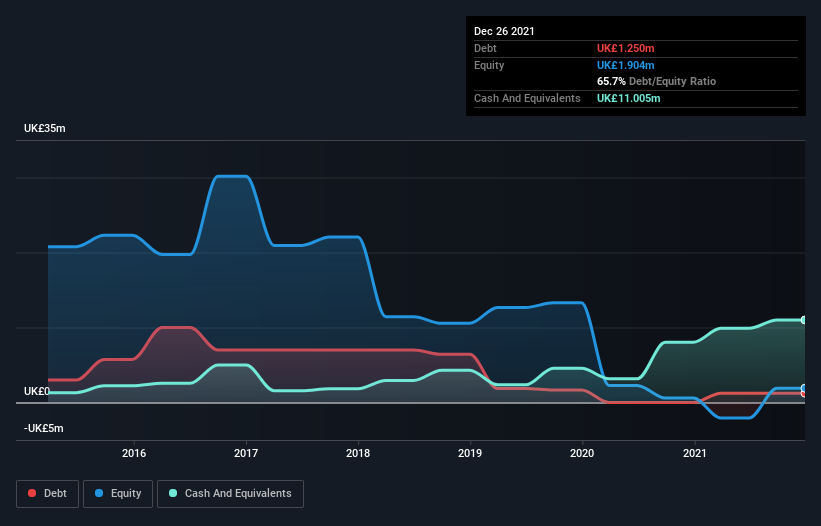The height and width of the screenshot is (526, 821).
Task: Click the 2021 x-axis label
Action: coord(695,453)
